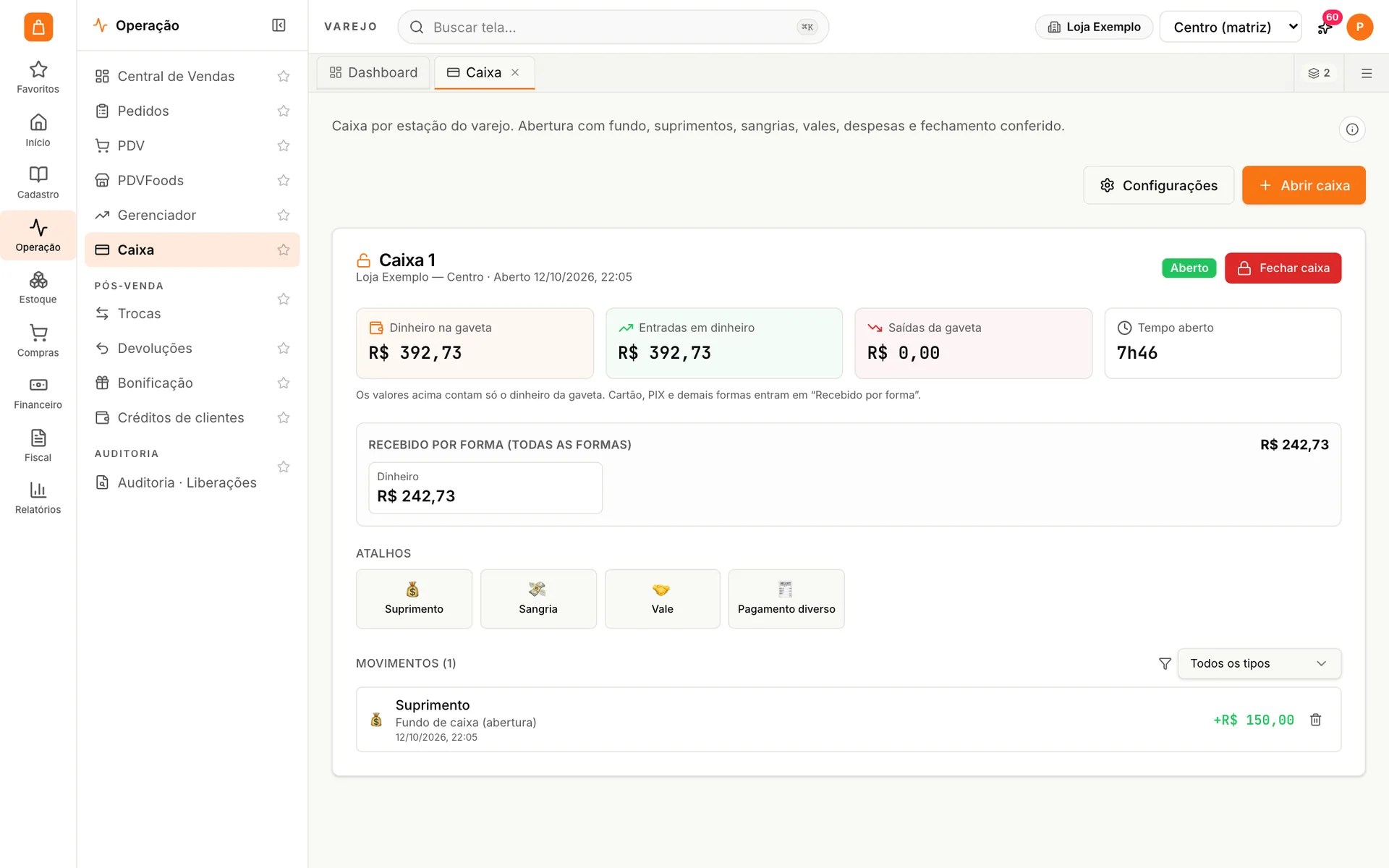The height and width of the screenshot is (868, 1389).
Task: Toggle the PDV favorite star
Action: 284,145
